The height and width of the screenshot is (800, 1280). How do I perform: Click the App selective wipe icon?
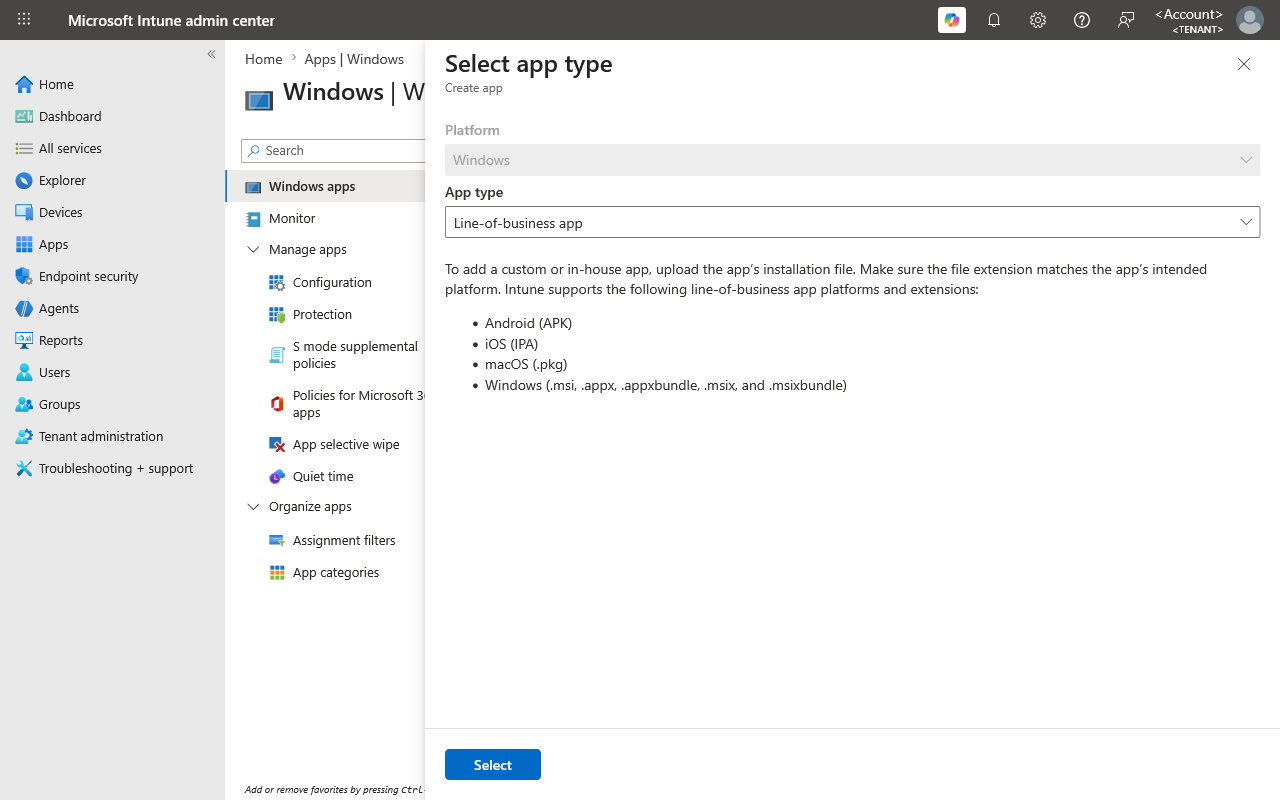coord(277,444)
